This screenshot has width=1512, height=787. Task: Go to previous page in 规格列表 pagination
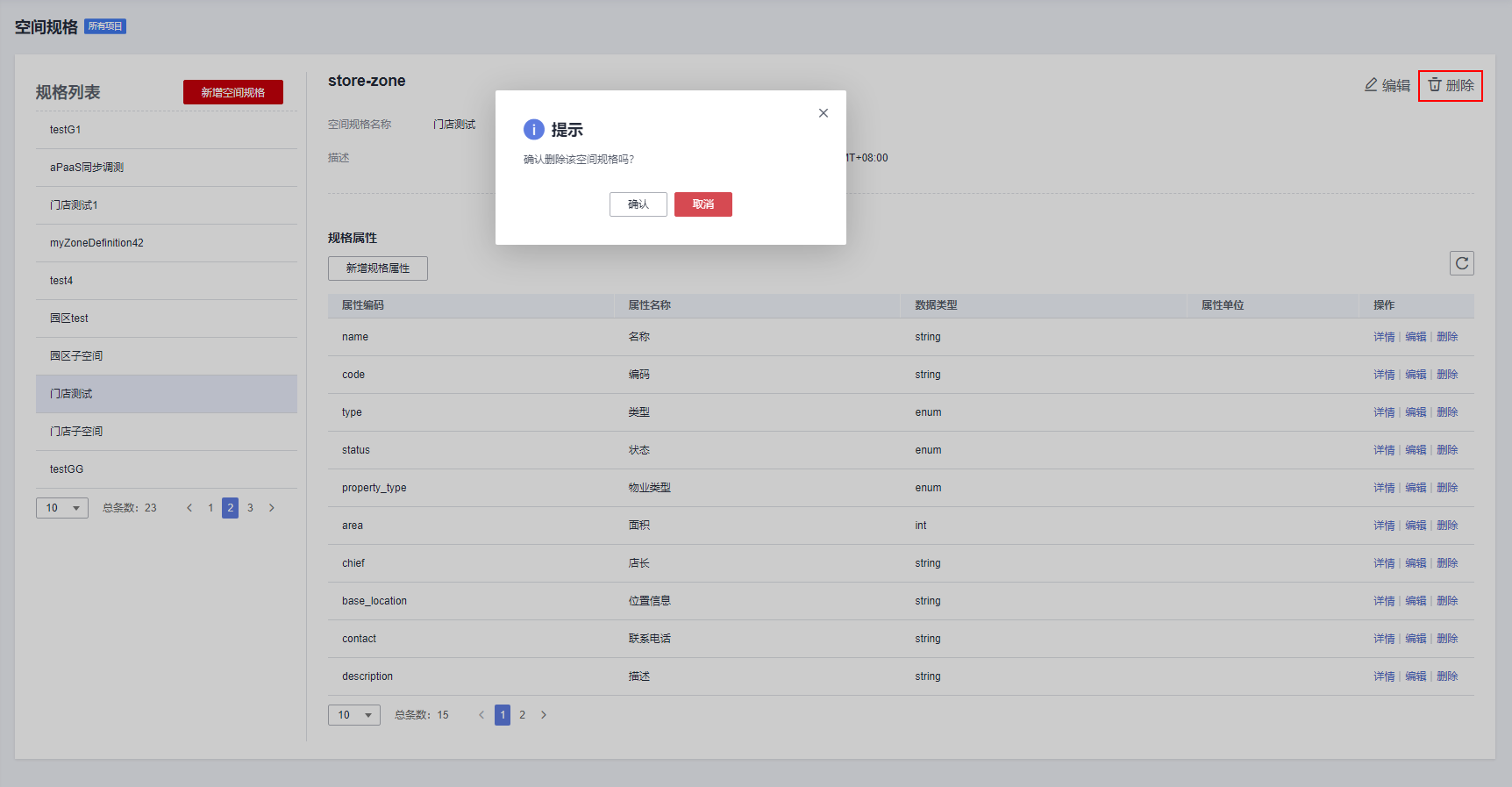coord(189,508)
